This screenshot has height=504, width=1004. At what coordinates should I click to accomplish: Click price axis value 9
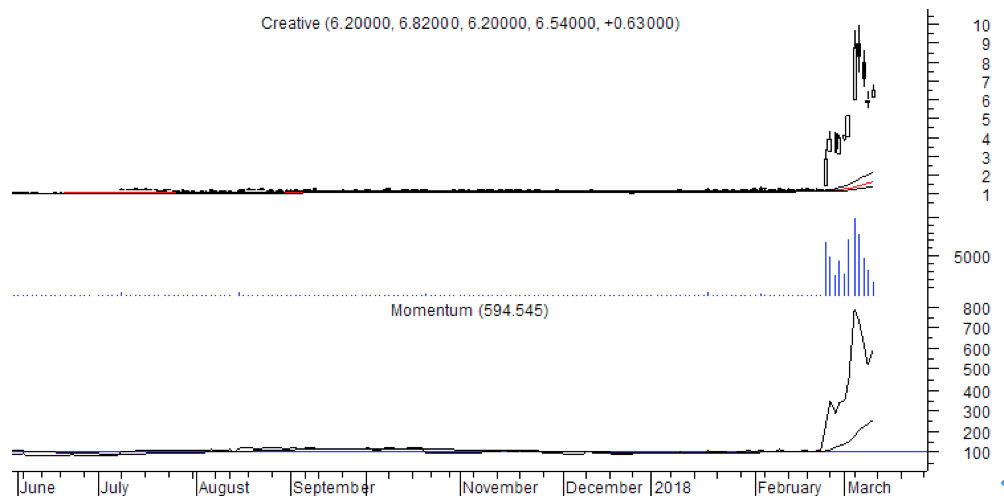pyautogui.click(x=987, y=44)
